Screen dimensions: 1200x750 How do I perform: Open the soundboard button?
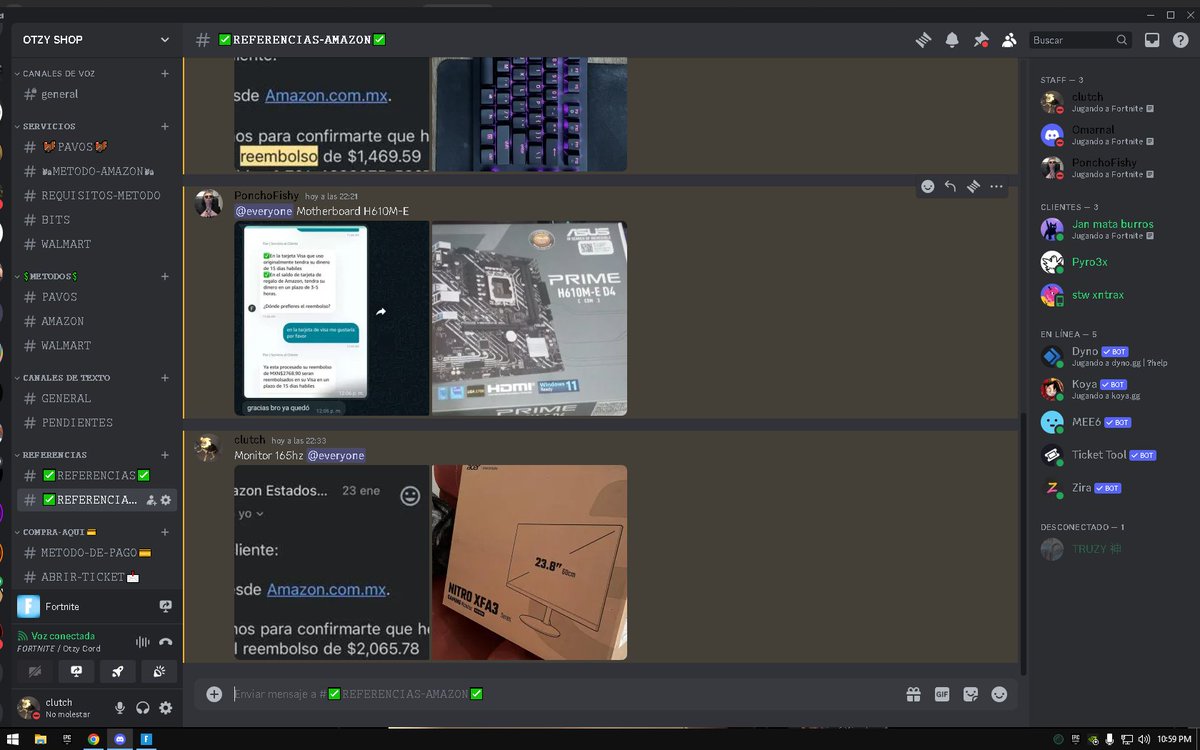click(x=158, y=672)
